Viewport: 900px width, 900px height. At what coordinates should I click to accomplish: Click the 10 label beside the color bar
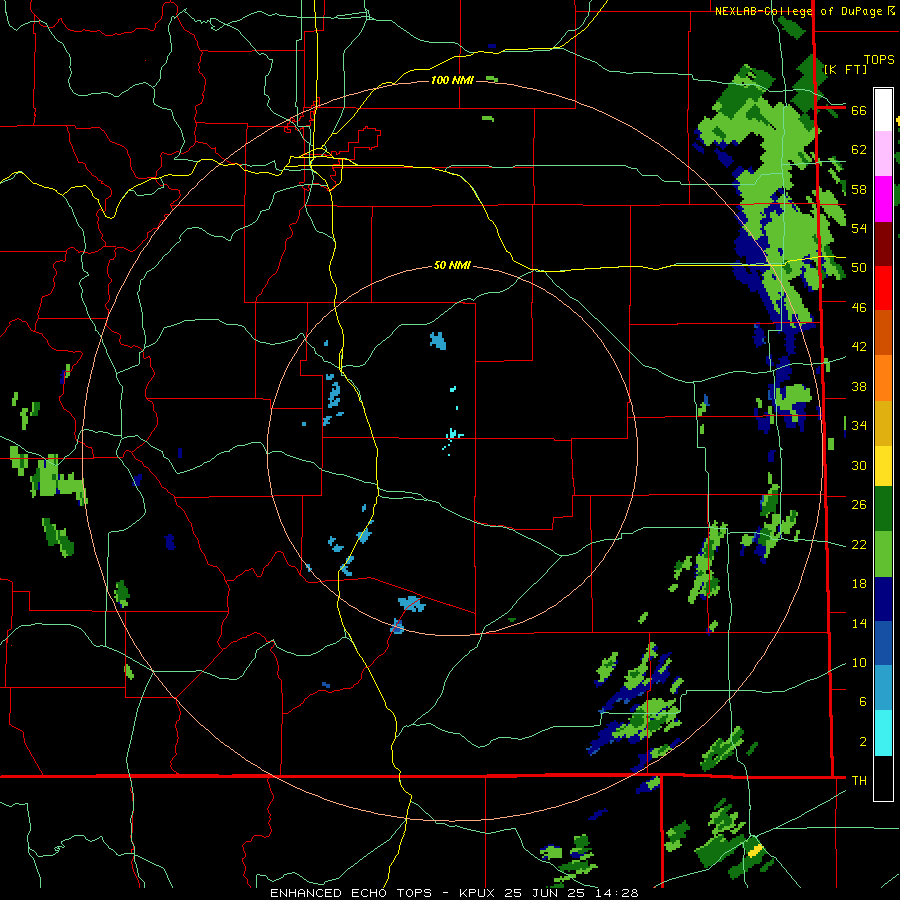tap(859, 662)
